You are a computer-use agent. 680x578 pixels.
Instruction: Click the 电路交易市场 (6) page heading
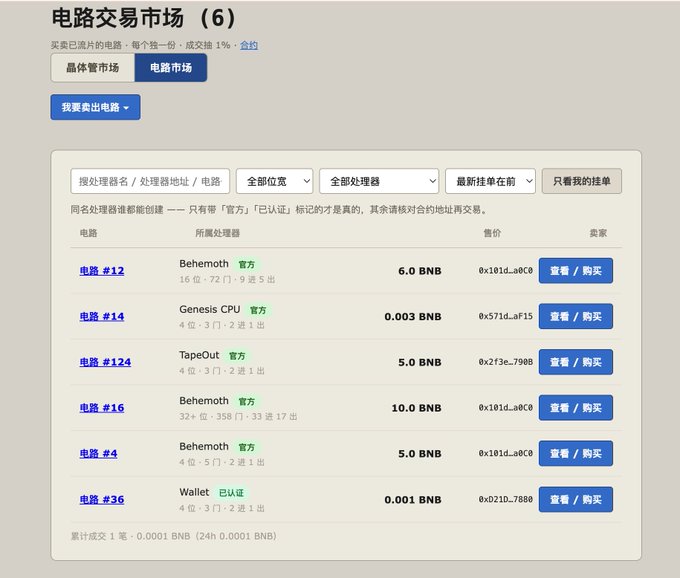[x=144, y=19]
